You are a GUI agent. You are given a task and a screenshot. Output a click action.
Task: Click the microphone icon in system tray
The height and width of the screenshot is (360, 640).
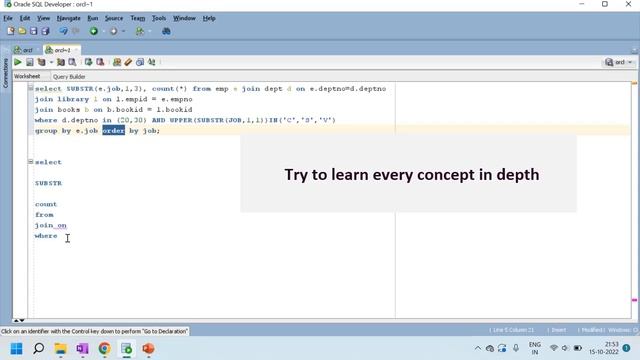516,348
